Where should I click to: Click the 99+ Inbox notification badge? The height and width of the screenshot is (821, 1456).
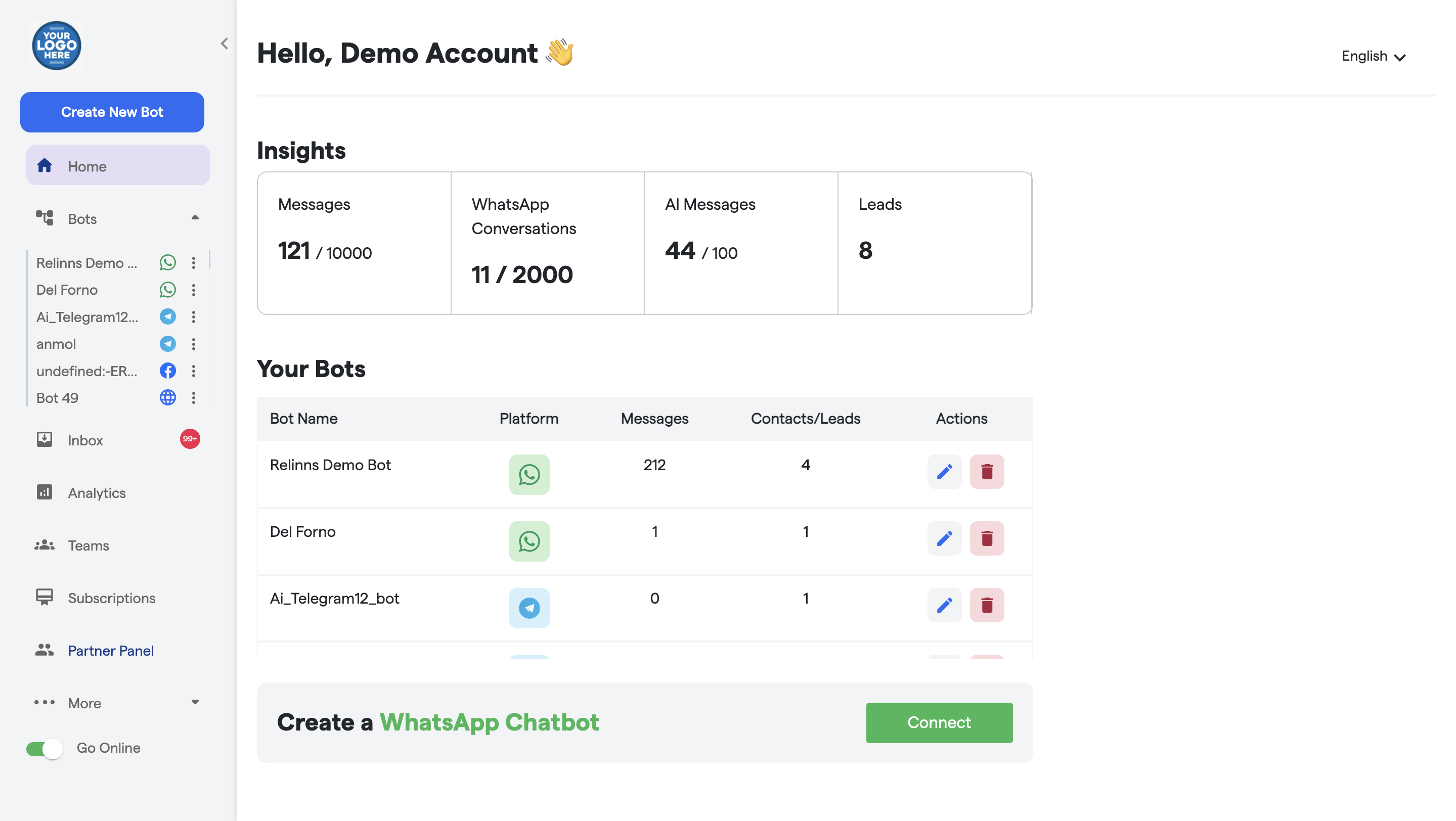point(190,439)
